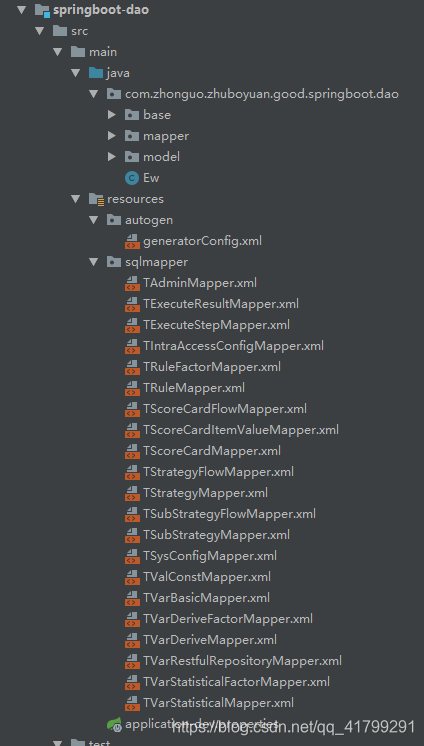Click the autogen folder icon

[114, 219]
